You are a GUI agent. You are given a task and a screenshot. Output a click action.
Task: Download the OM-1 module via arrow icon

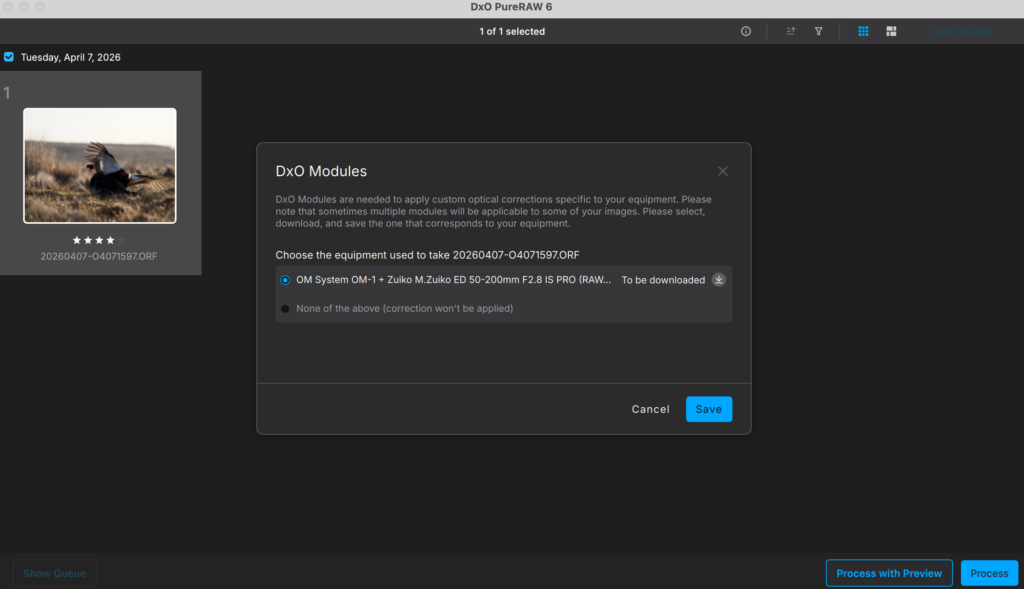[718, 279]
